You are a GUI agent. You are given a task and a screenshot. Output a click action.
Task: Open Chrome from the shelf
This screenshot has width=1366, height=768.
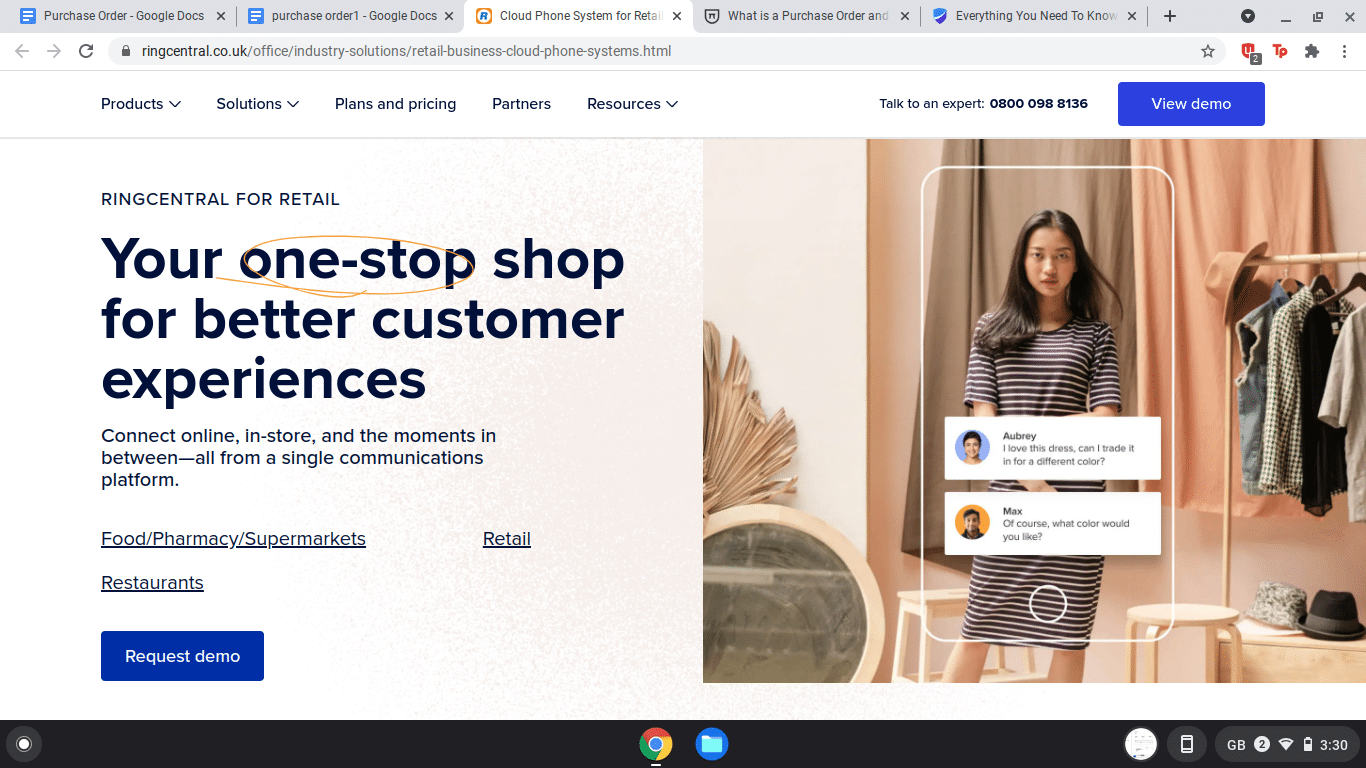(x=656, y=744)
